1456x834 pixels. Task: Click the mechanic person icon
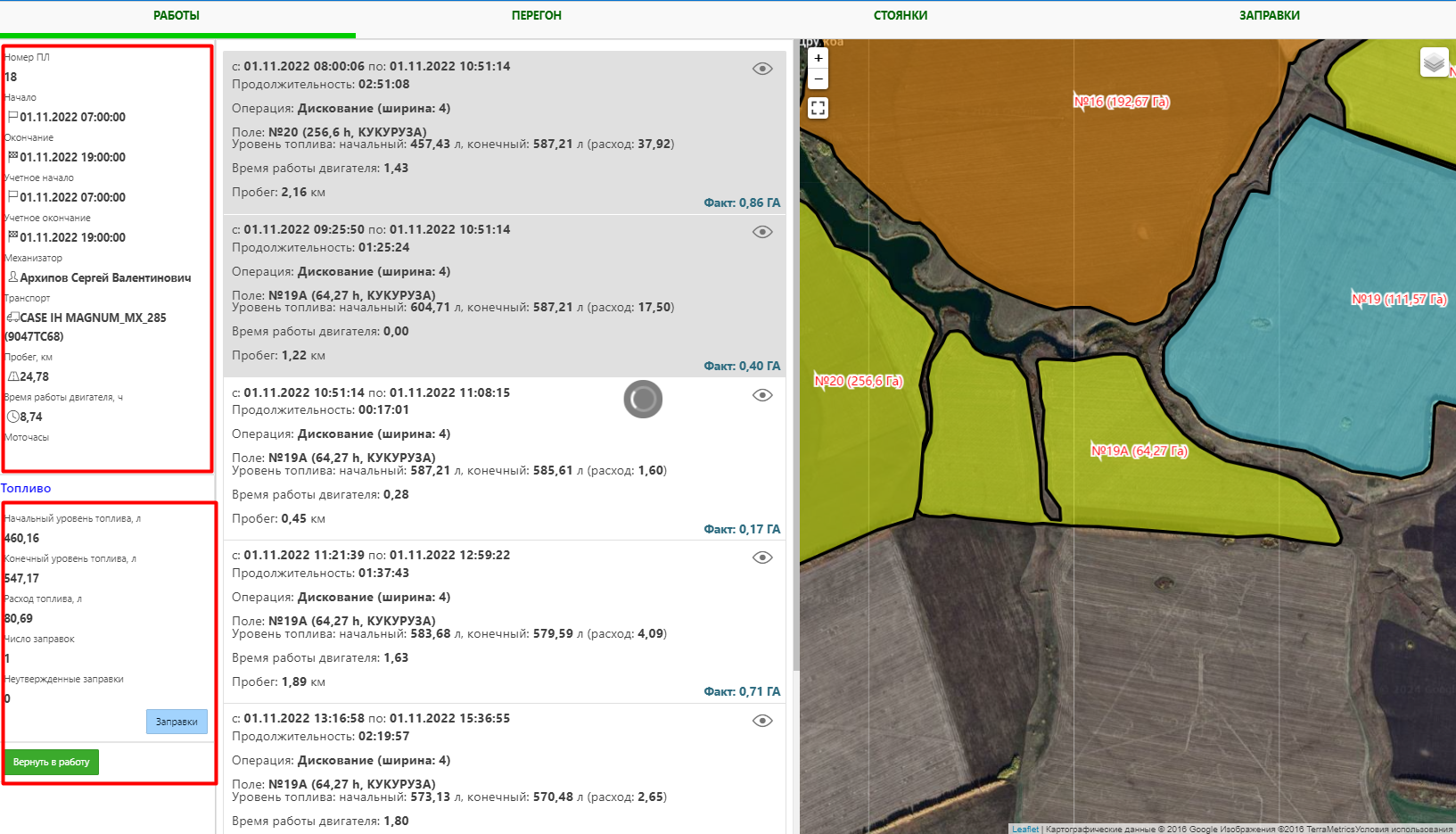13,277
